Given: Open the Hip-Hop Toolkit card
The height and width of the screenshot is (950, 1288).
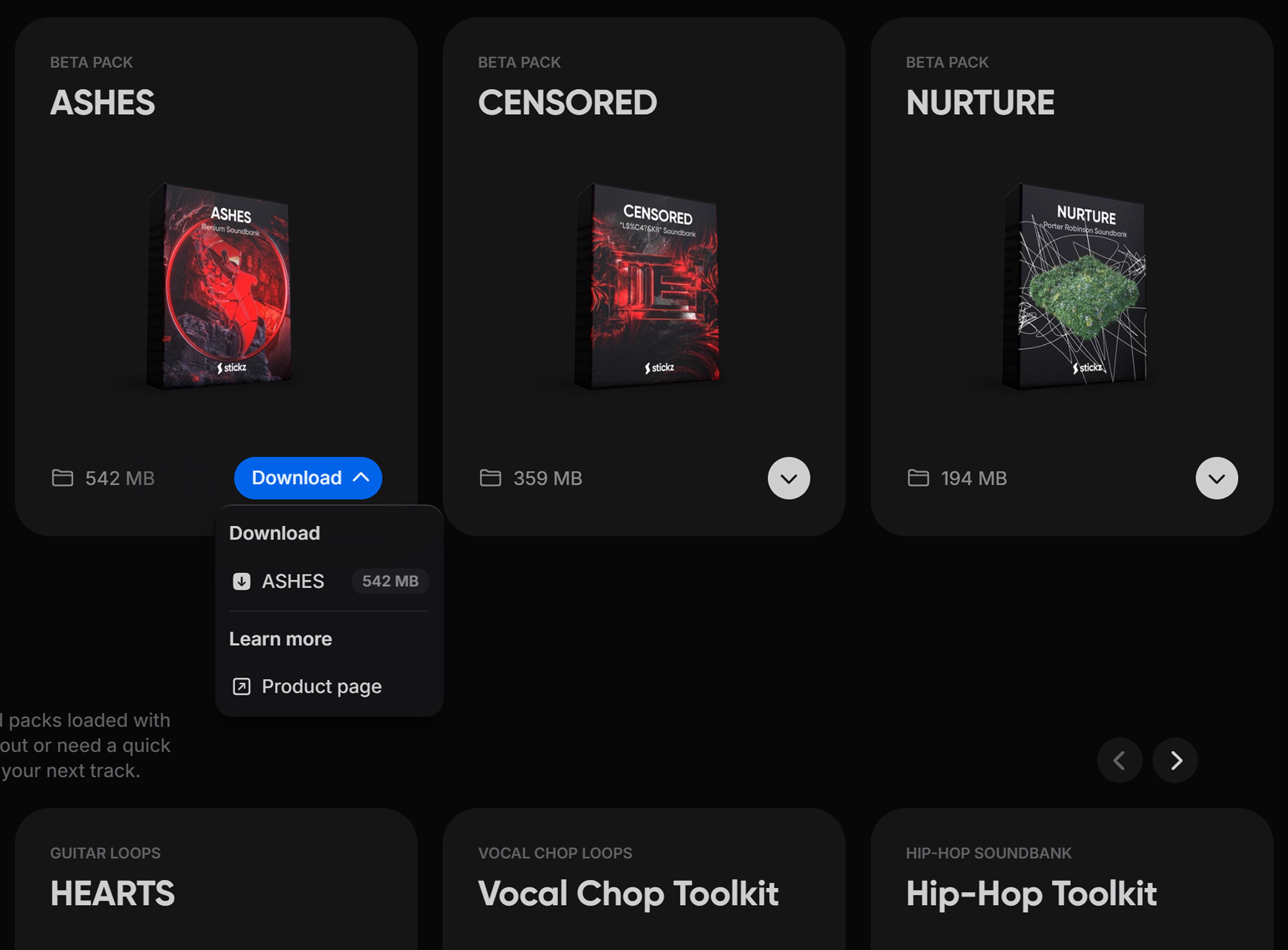Looking at the screenshot, I should (x=1072, y=879).
